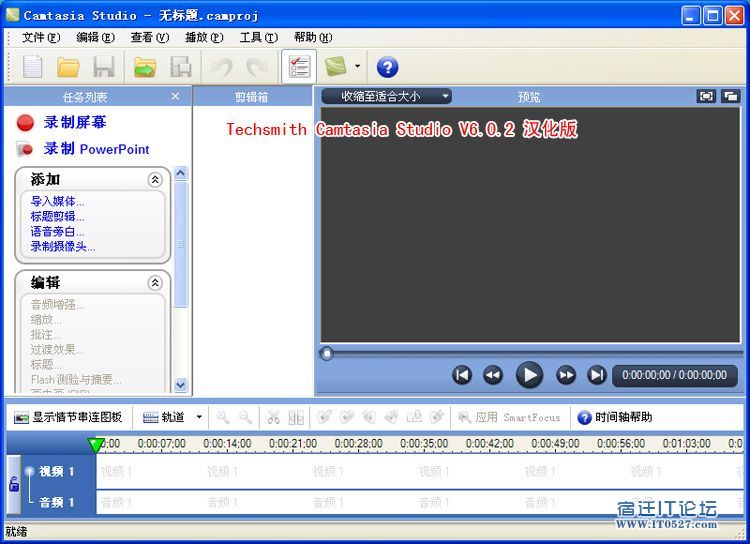The image size is (750, 544).
Task: Click the task list scrollbar down arrow
Action: [180, 385]
